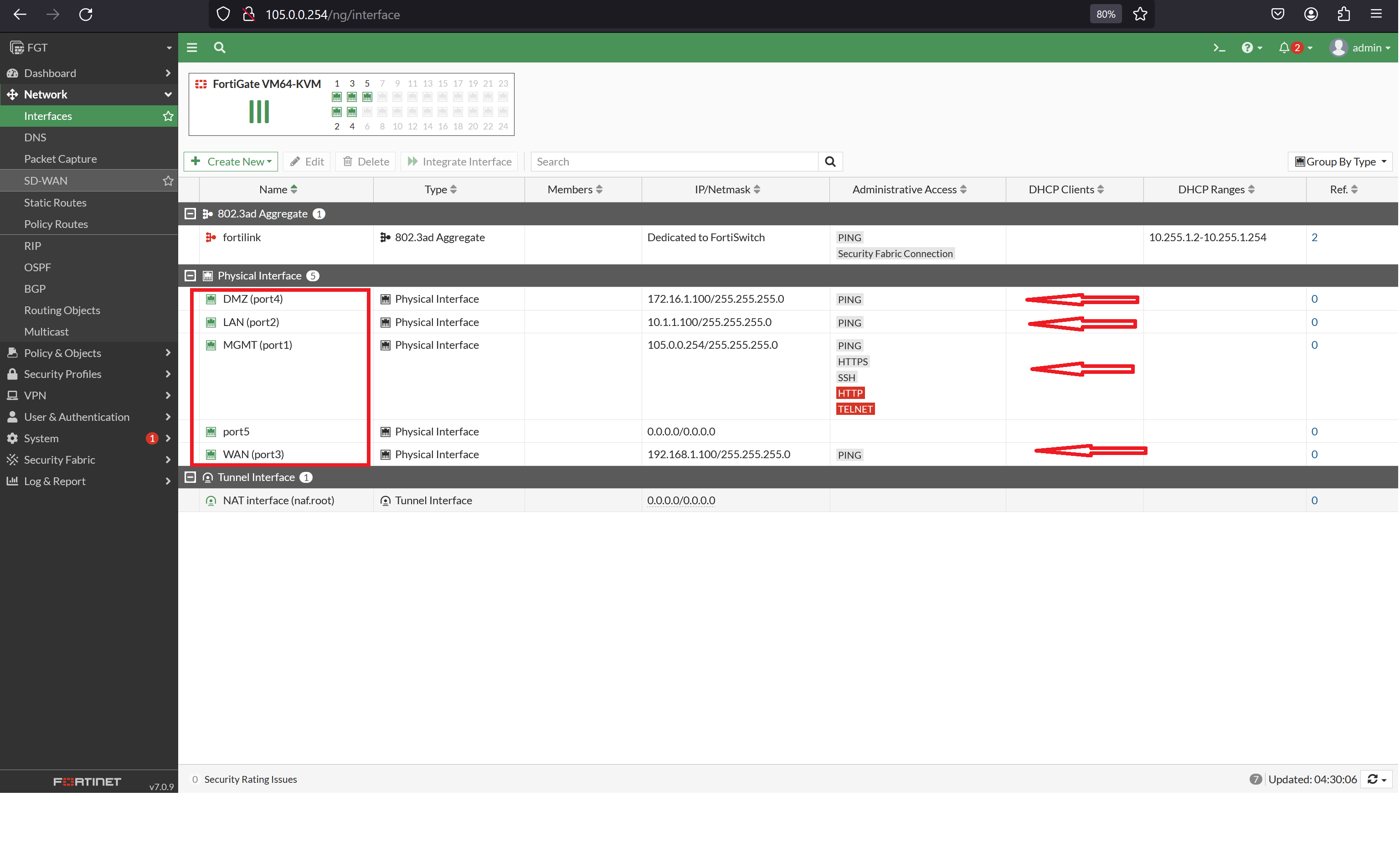Image resolution: width=1400 pixels, height=843 pixels.
Task: Click the Integrate Interface button
Action: coord(459,161)
